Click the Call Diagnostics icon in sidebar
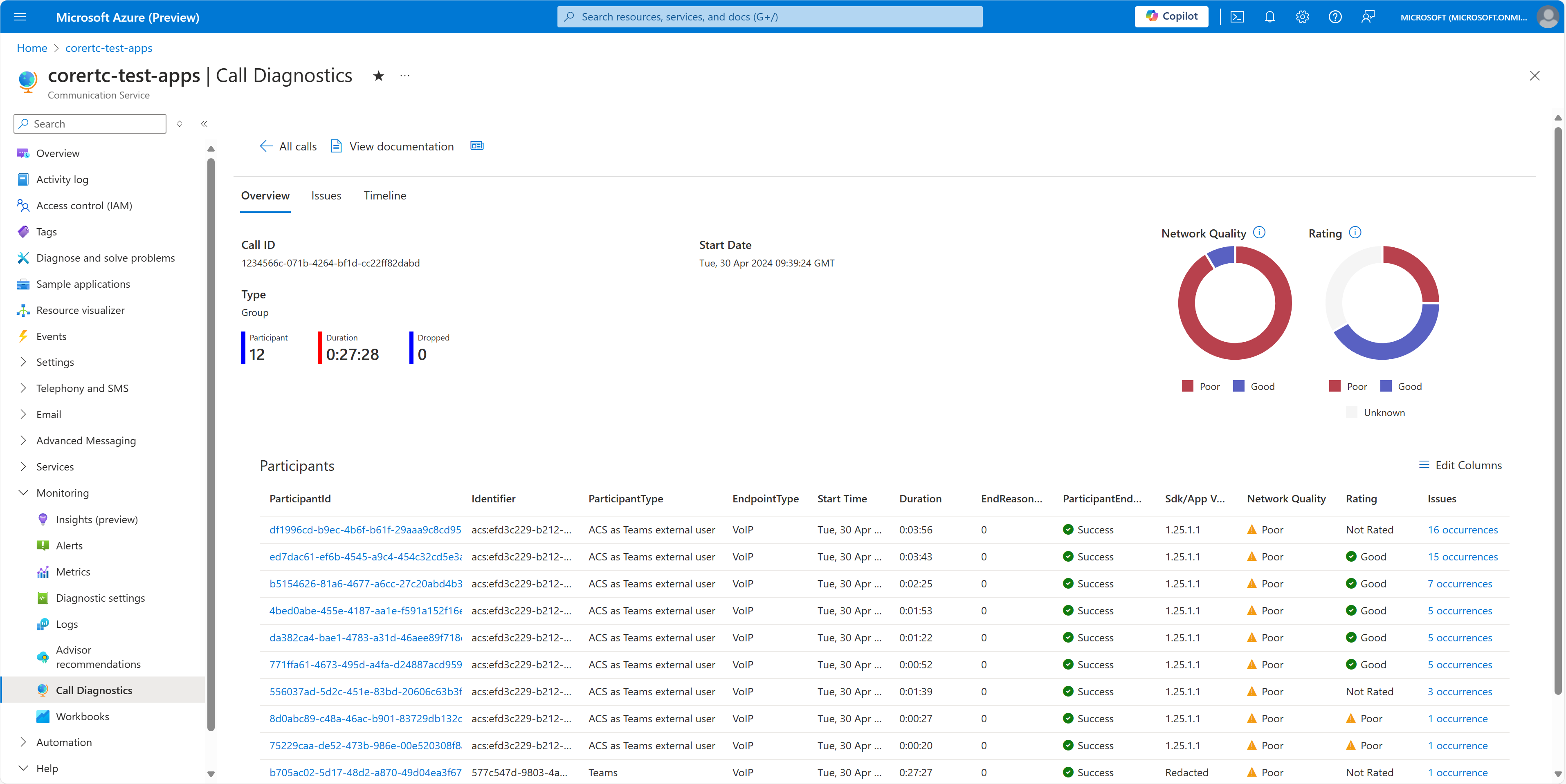This screenshot has height=784, width=1566. coord(43,690)
